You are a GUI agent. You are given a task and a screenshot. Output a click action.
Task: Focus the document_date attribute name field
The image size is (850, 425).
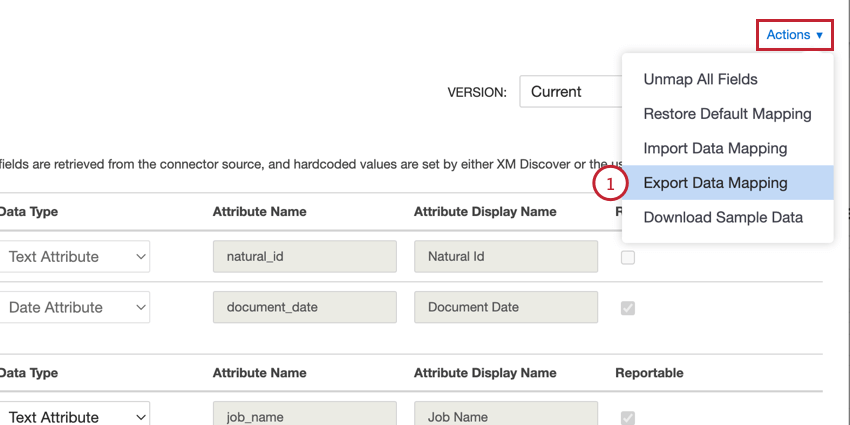click(305, 308)
